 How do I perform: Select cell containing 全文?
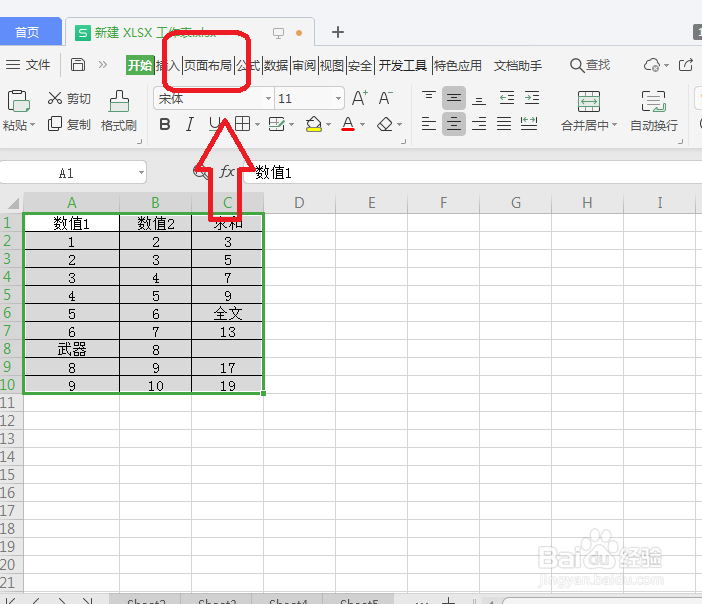227,313
